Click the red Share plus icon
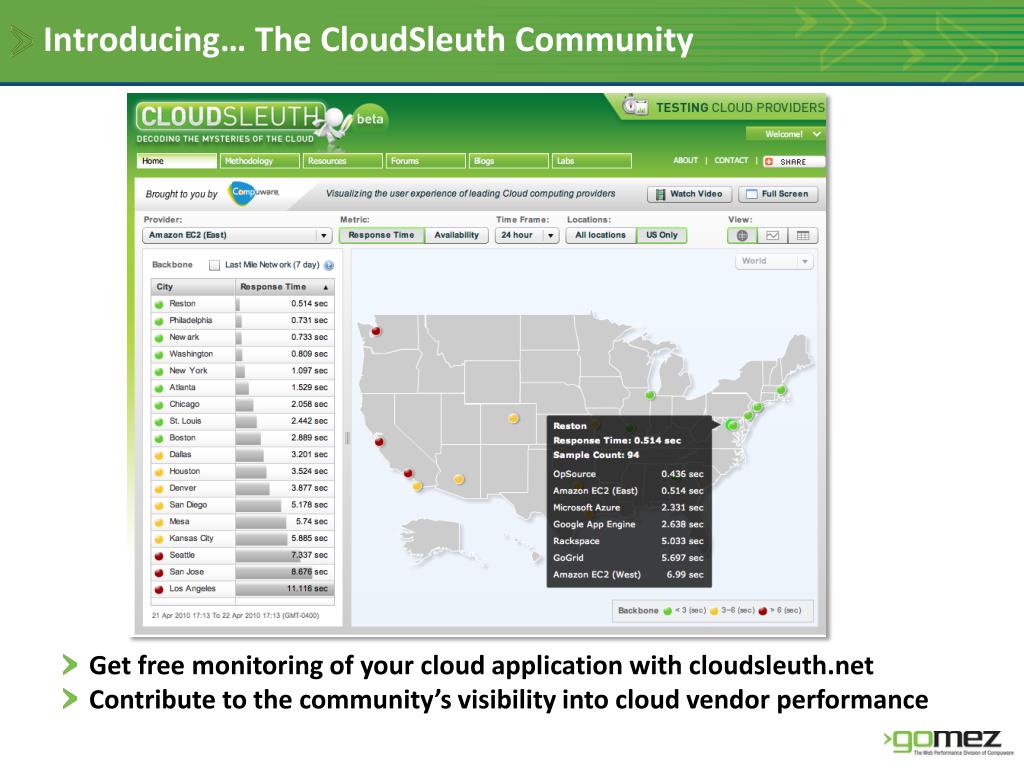Image resolution: width=1024 pixels, height=768 pixels. 769,161
